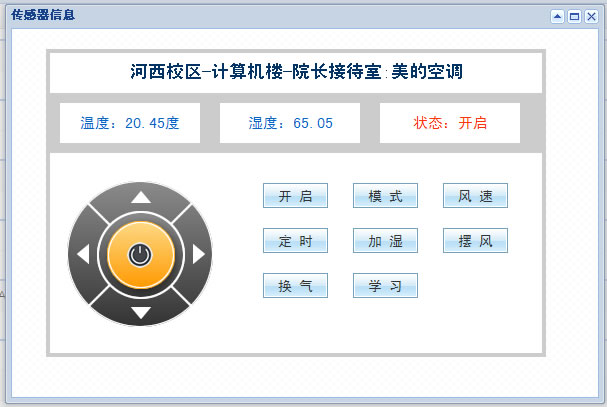607x407 pixels.
Task: Click the 换 气 ventilation button
Action: [x=295, y=285]
